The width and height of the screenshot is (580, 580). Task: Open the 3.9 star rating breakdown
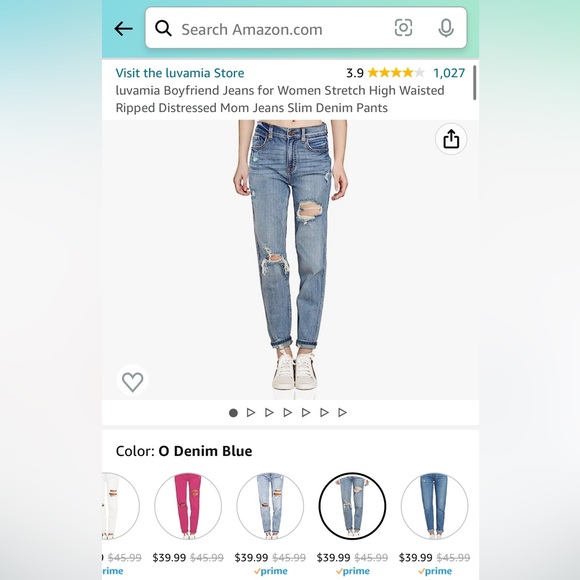click(385, 73)
